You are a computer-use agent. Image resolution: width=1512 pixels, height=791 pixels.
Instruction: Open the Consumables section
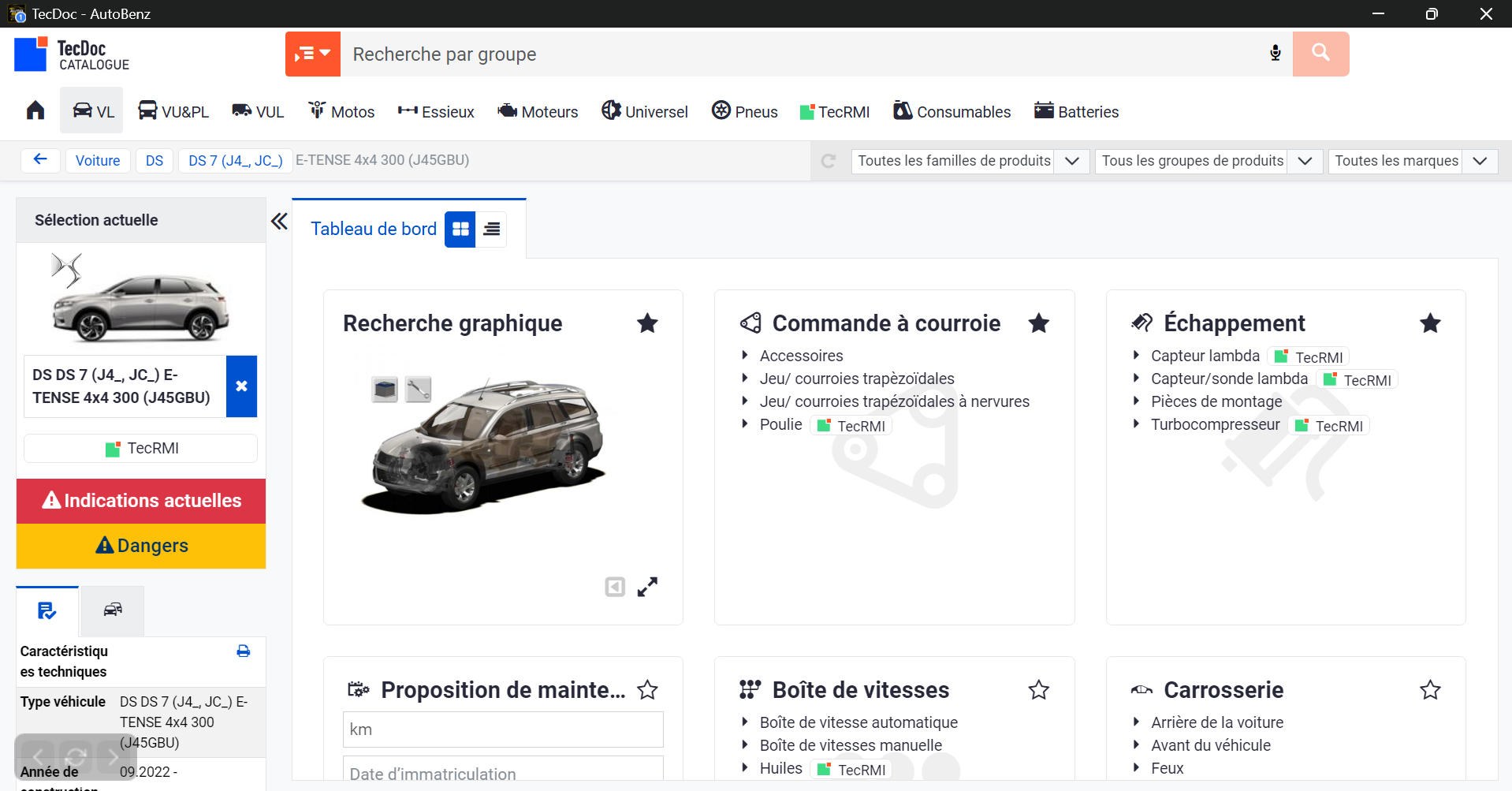pos(952,111)
